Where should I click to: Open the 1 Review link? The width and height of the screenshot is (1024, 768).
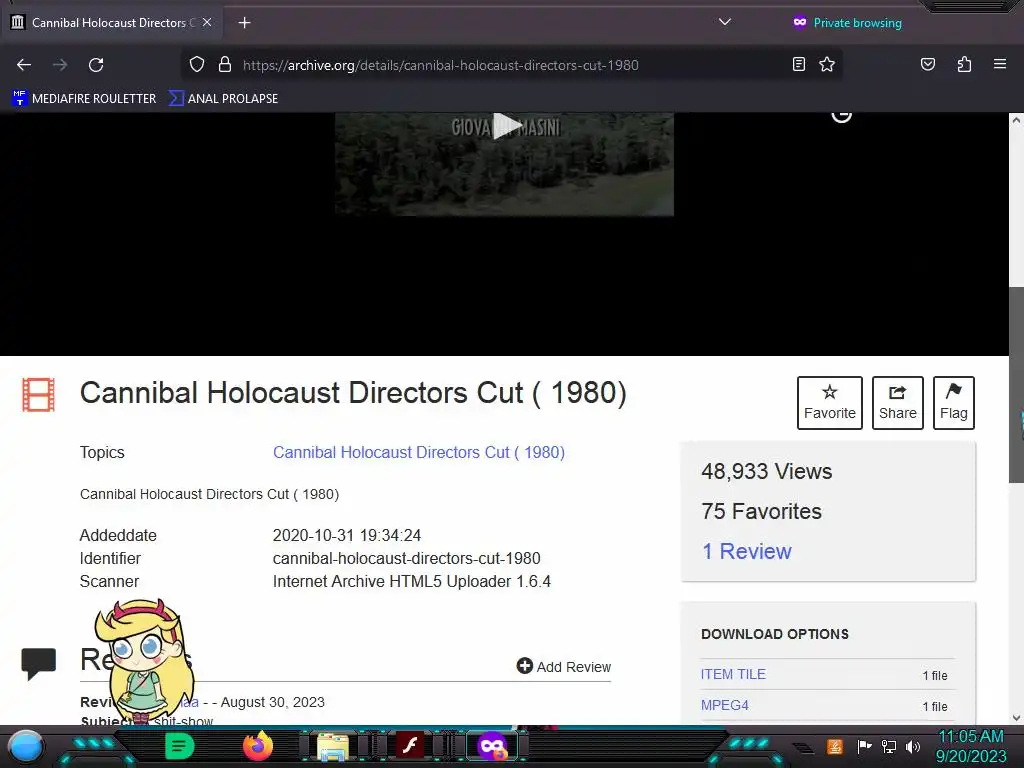[x=746, y=551]
